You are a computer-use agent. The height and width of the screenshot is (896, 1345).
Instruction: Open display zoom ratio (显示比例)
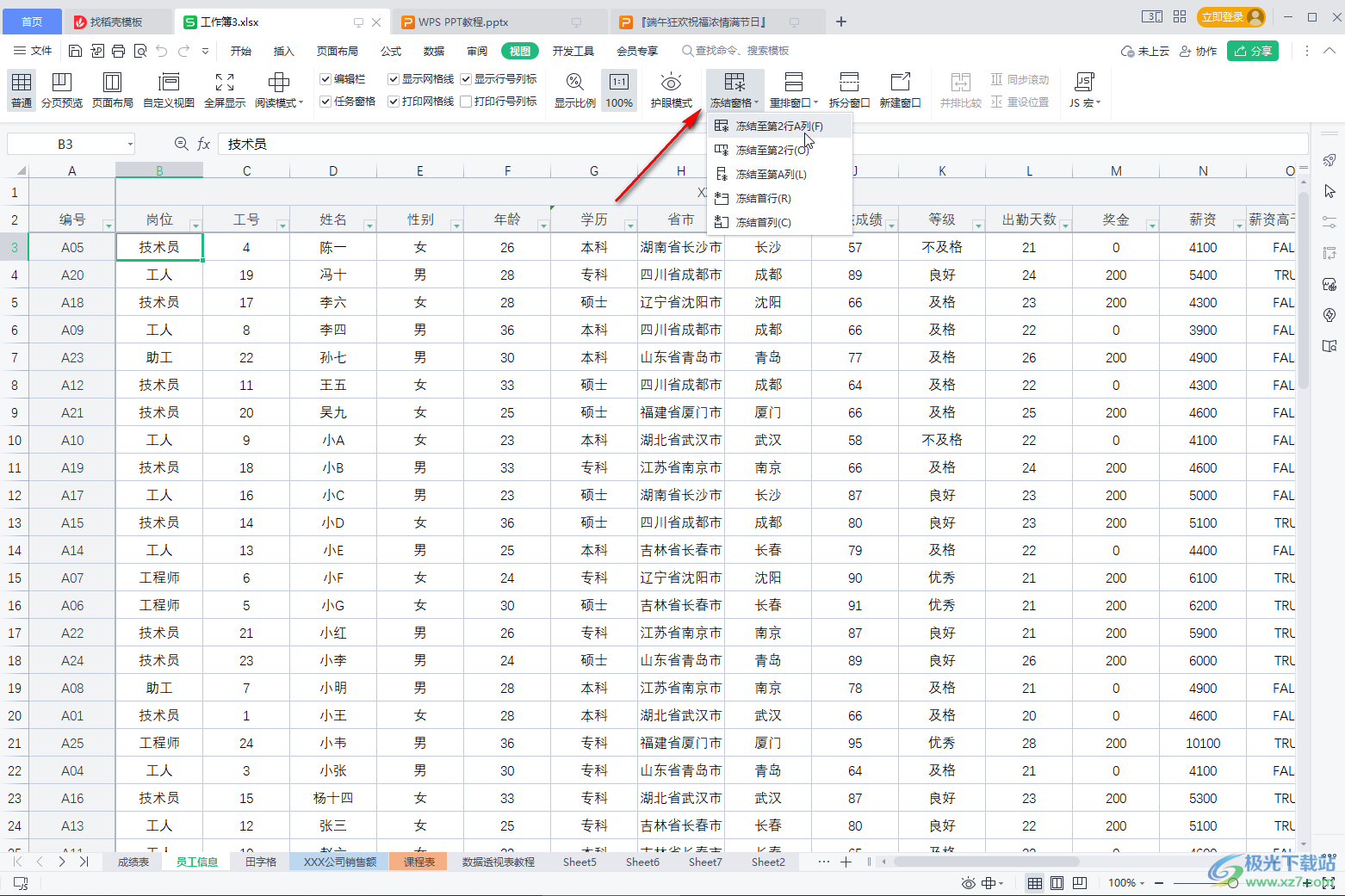pos(574,90)
